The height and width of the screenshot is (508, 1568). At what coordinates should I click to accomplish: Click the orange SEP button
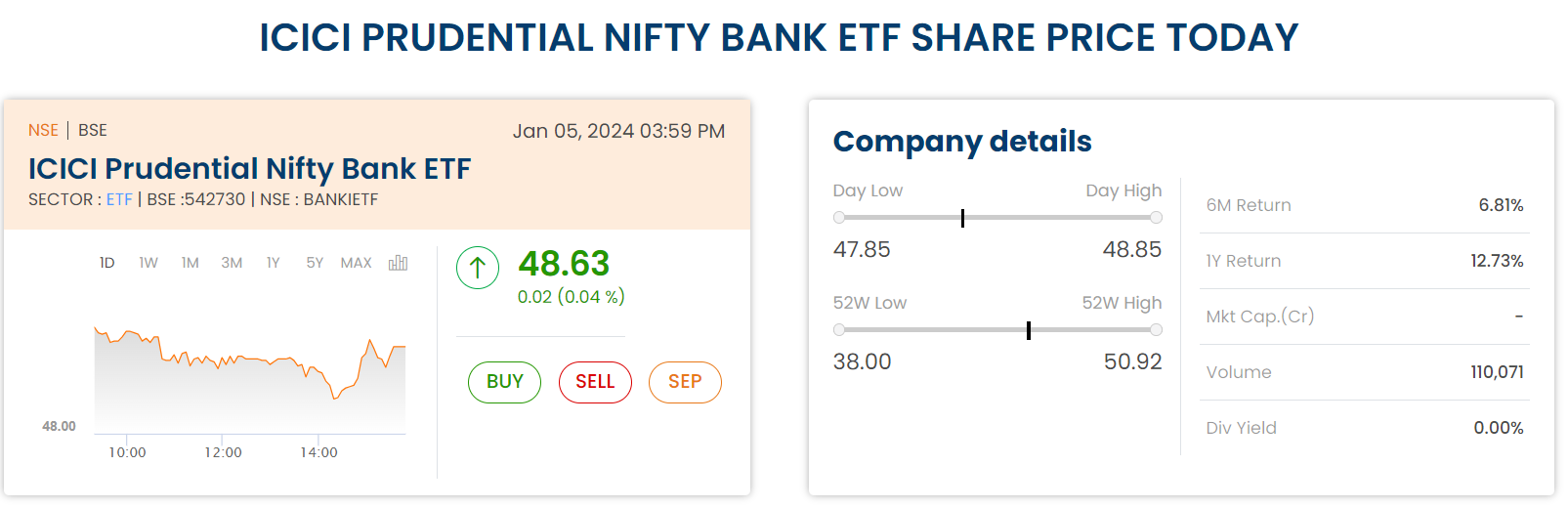point(685,382)
